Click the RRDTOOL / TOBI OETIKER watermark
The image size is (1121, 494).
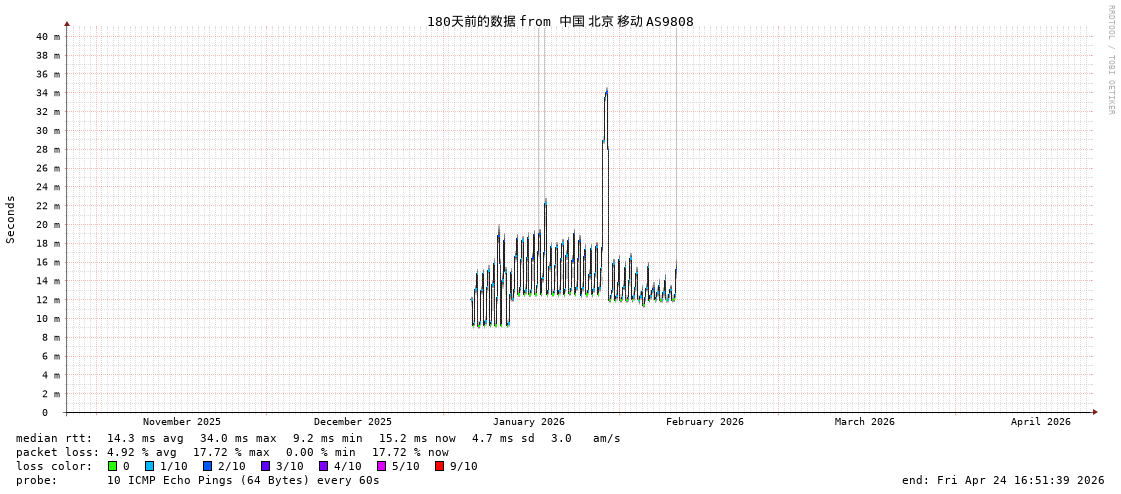click(x=1110, y=60)
